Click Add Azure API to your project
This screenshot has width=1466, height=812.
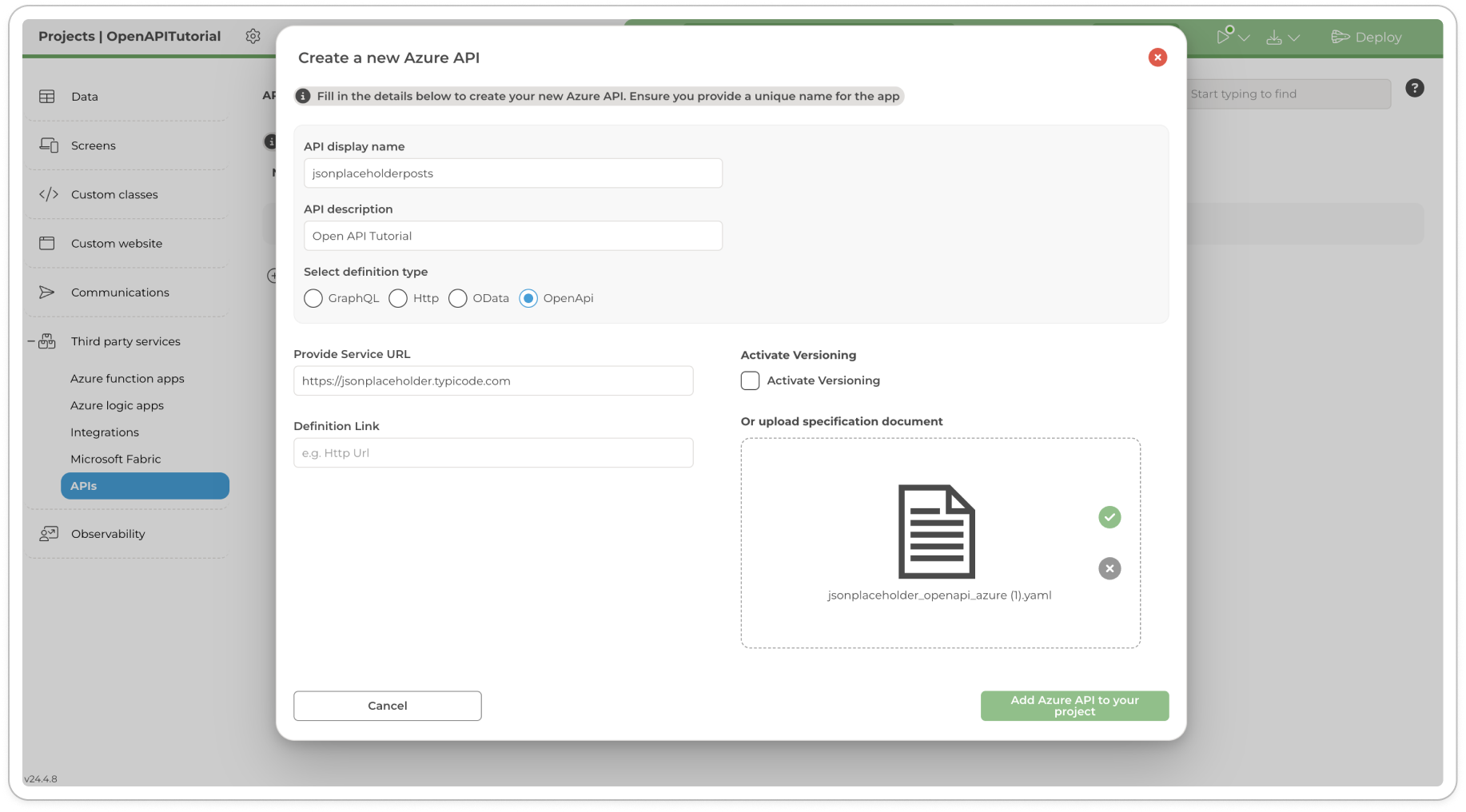pos(1074,706)
